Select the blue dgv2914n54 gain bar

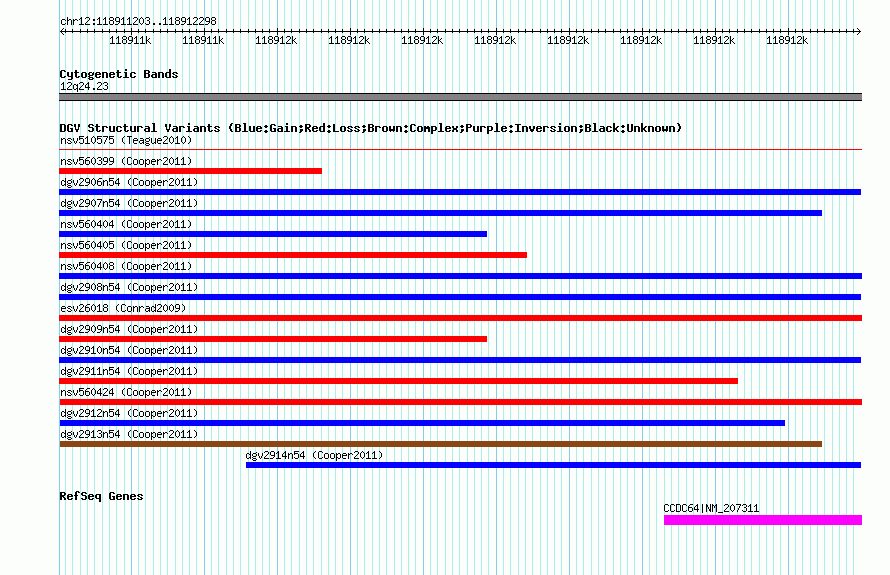(553, 465)
